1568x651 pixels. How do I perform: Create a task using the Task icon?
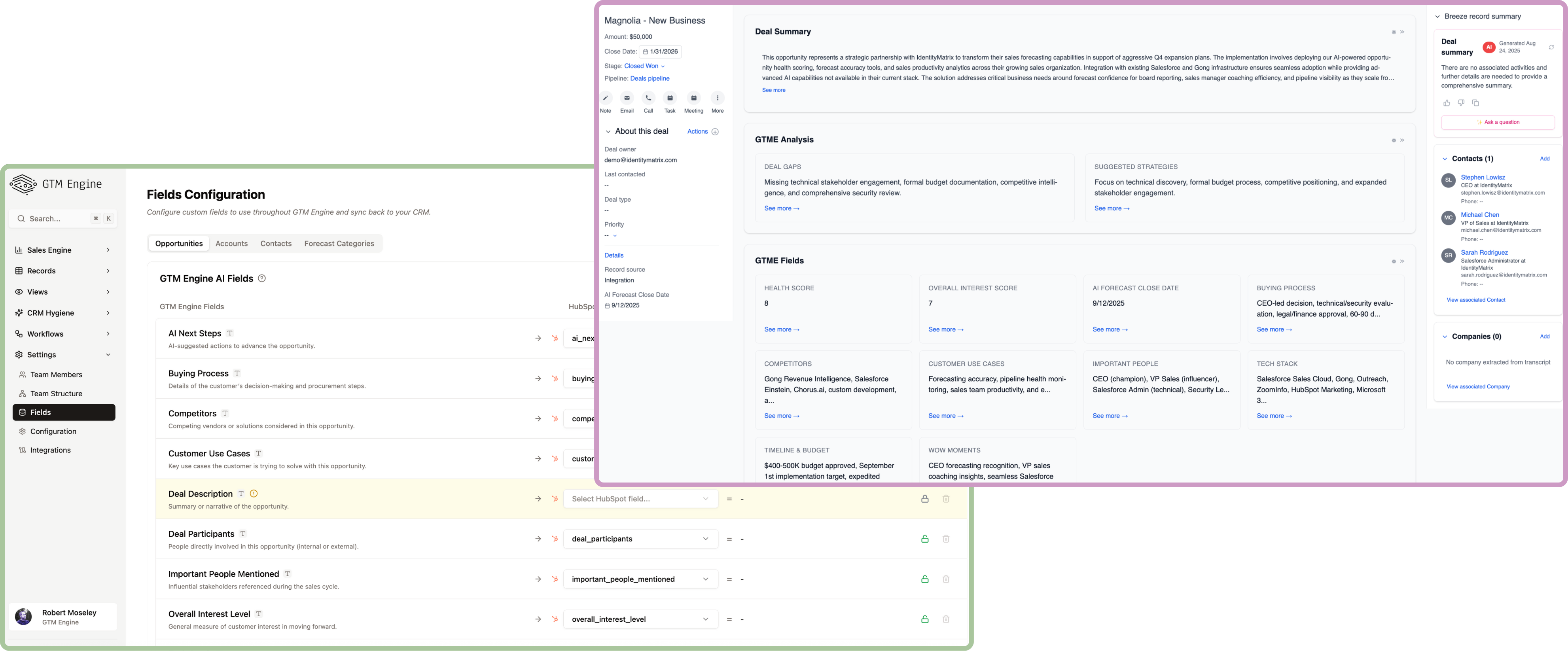pyautogui.click(x=670, y=98)
